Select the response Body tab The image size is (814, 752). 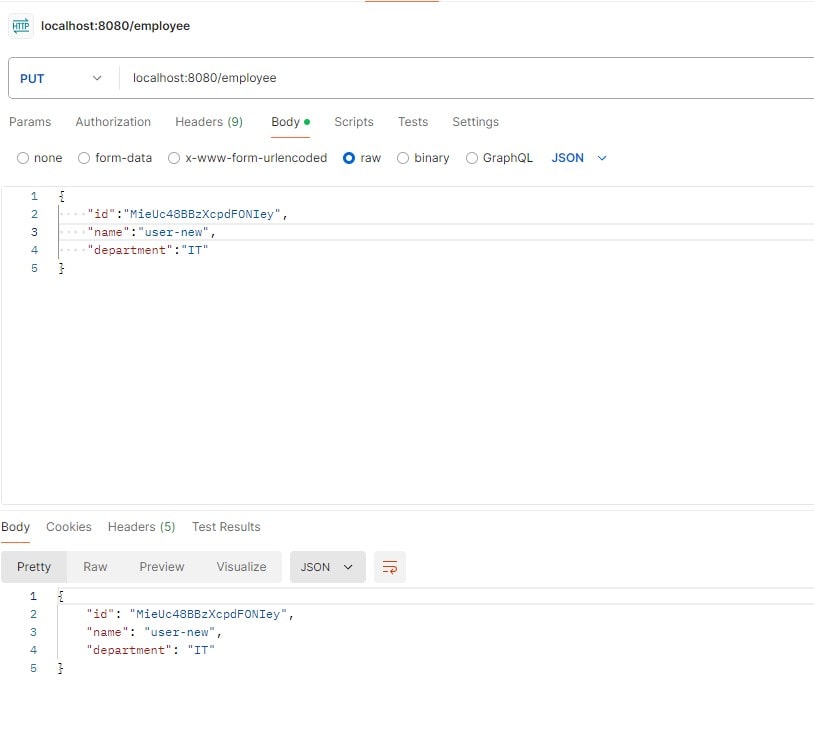[16, 527]
